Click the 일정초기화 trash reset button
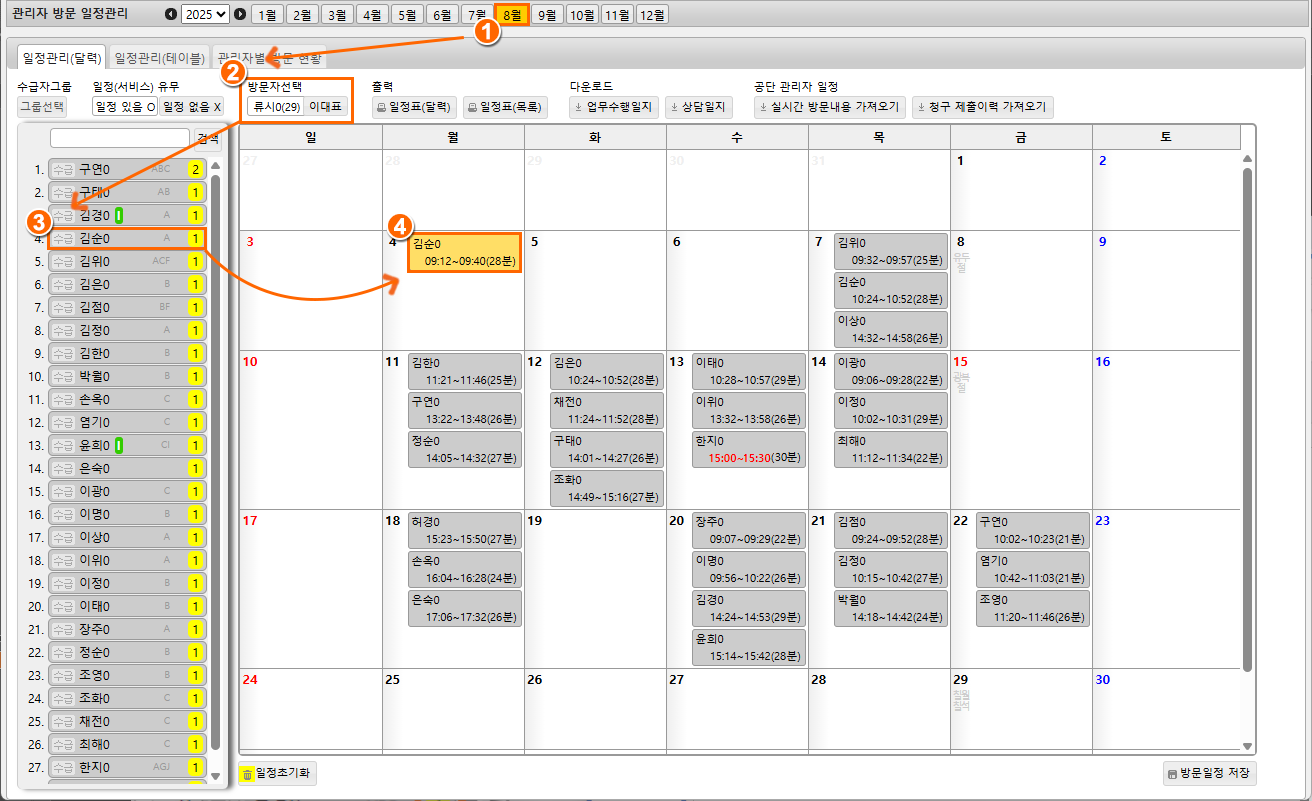This screenshot has width=1312, height=801. point(277,773)
